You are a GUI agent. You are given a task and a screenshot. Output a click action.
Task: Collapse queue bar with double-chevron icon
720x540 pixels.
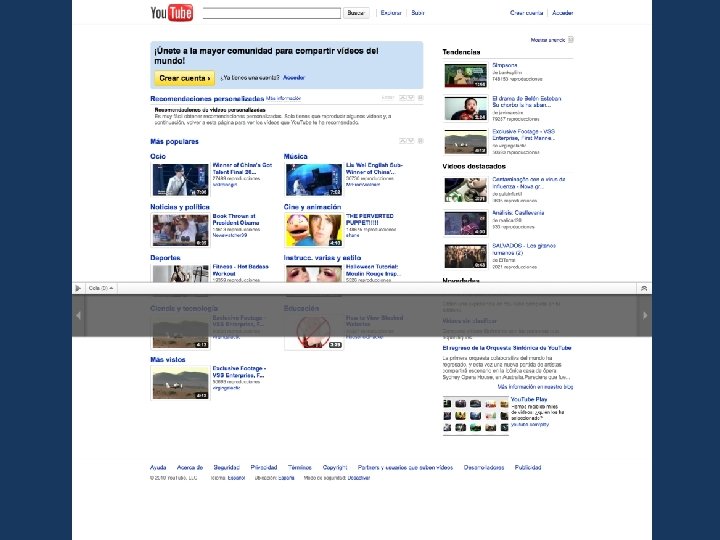coord(644,288)
